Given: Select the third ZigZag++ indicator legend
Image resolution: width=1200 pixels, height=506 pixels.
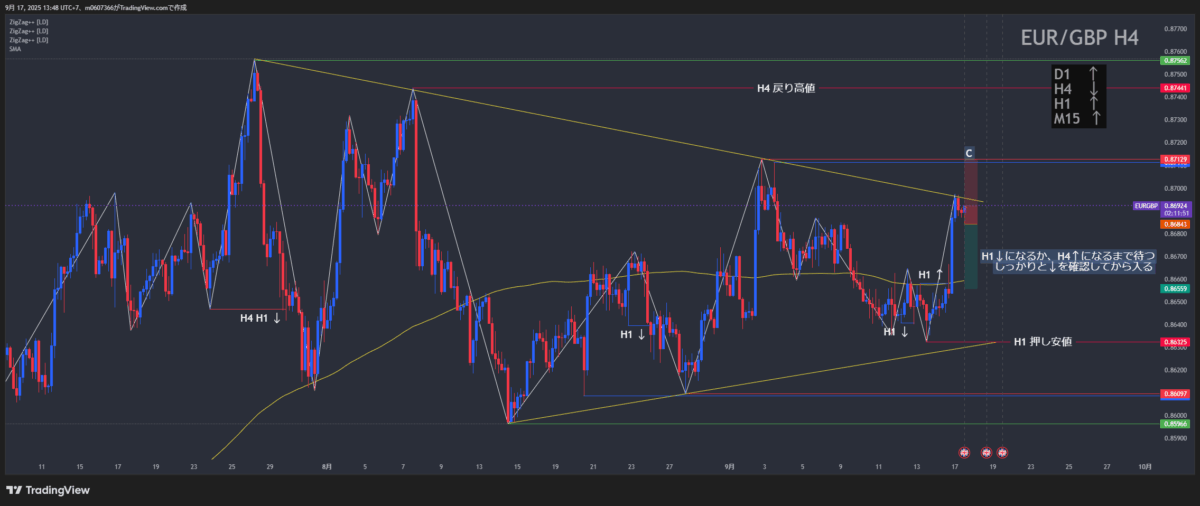Looking at the screenshot, I should [x=28, y=40].
